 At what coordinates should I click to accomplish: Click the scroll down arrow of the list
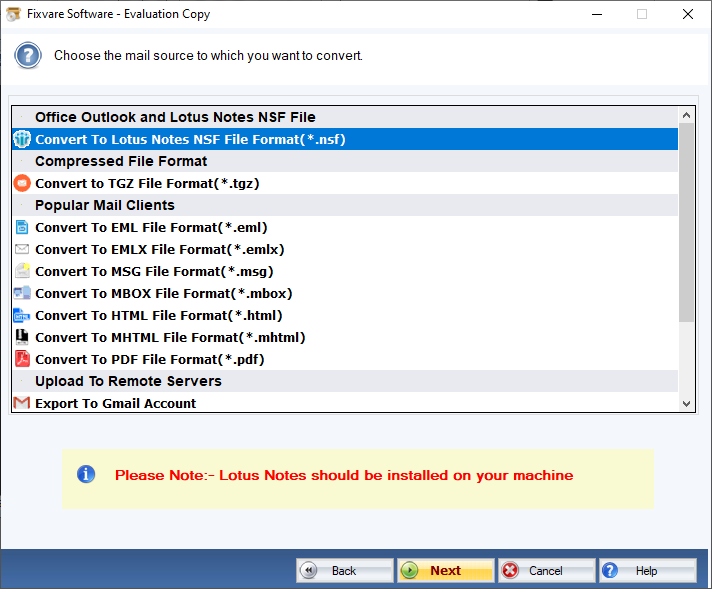[687, 404]
